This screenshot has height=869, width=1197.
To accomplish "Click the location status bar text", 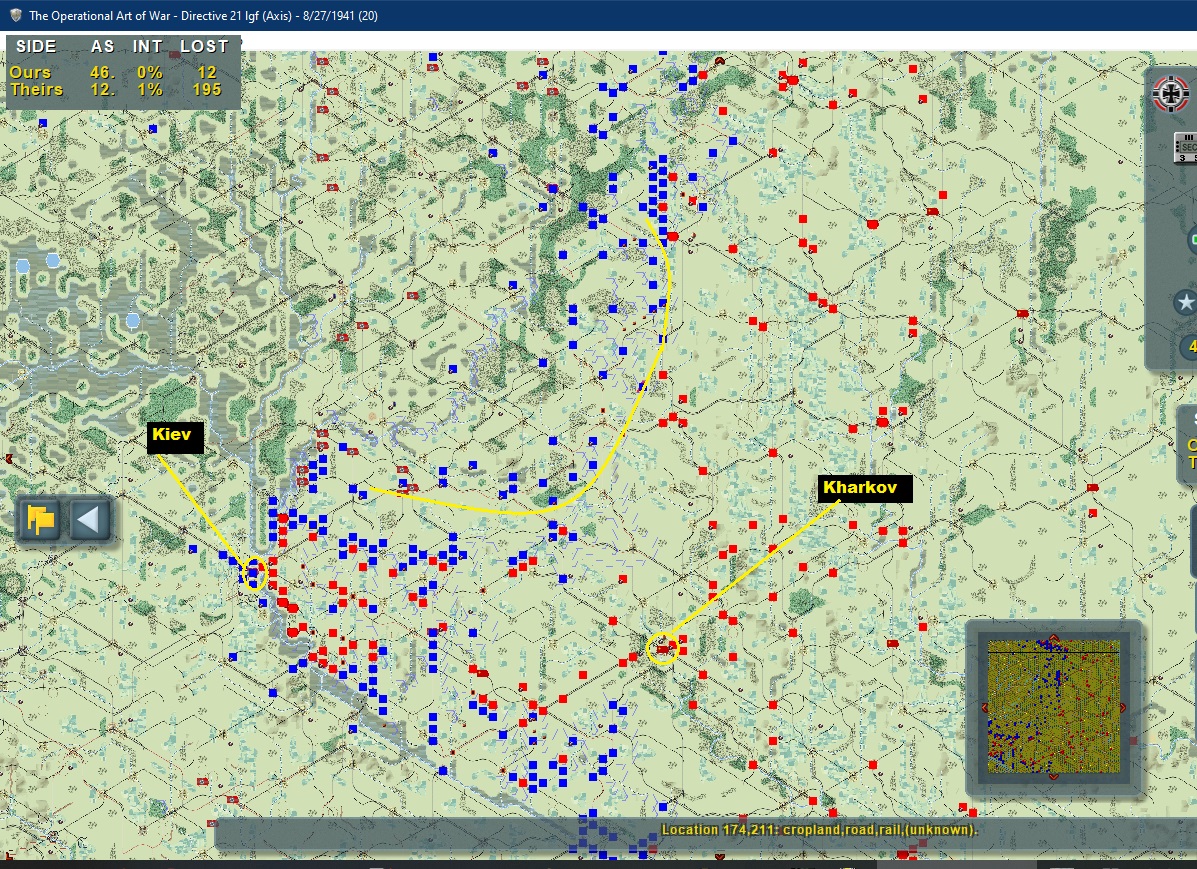I will (x=818, y=830).
